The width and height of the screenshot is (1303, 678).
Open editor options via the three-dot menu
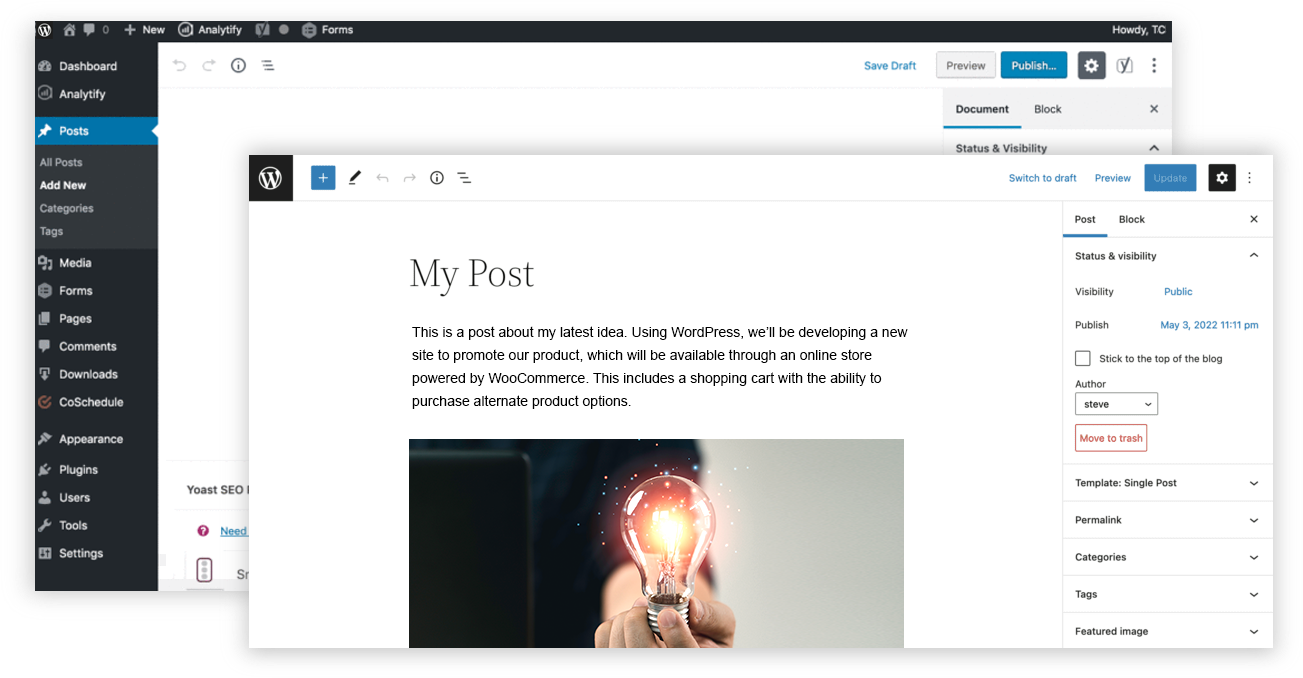[1249, 177]
